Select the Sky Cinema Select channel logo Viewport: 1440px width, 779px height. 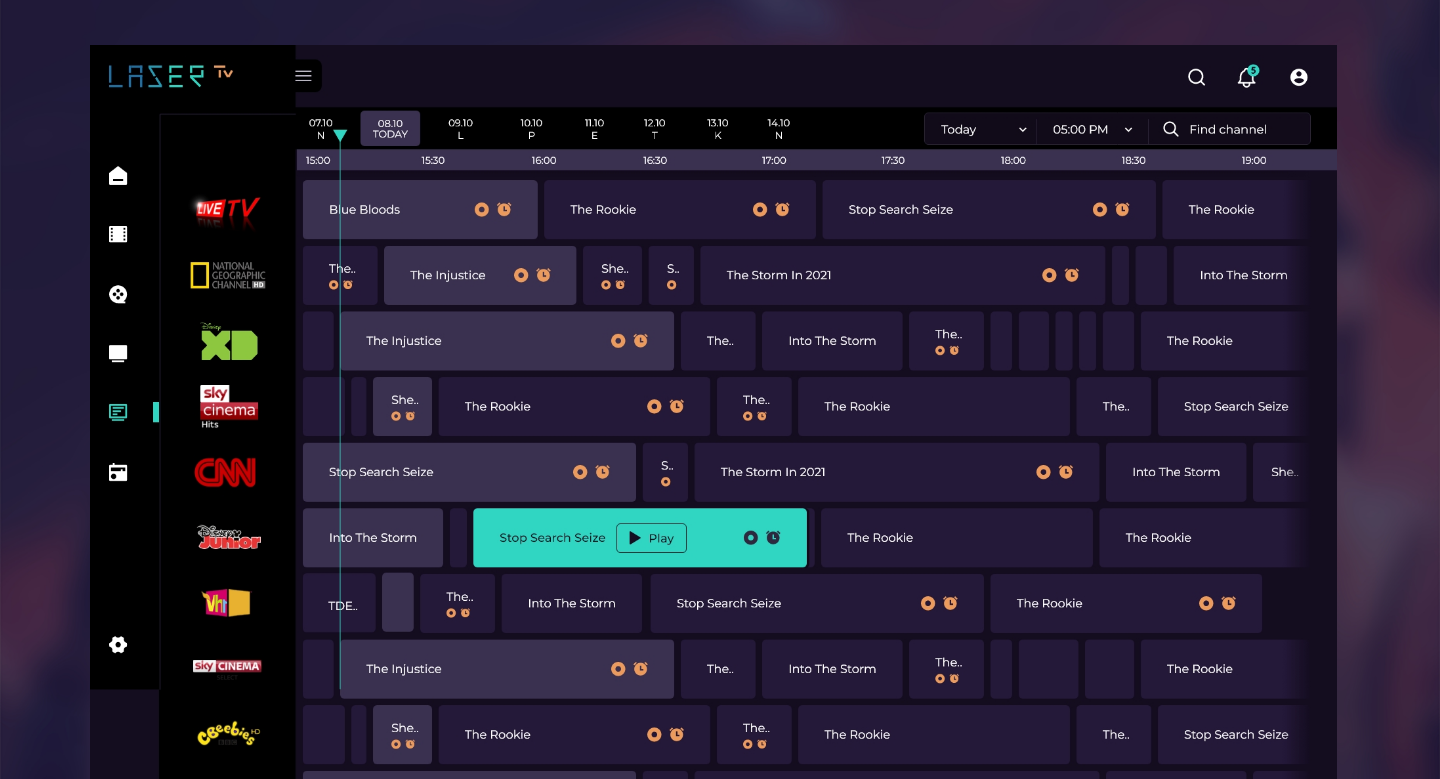coord(227,668)
